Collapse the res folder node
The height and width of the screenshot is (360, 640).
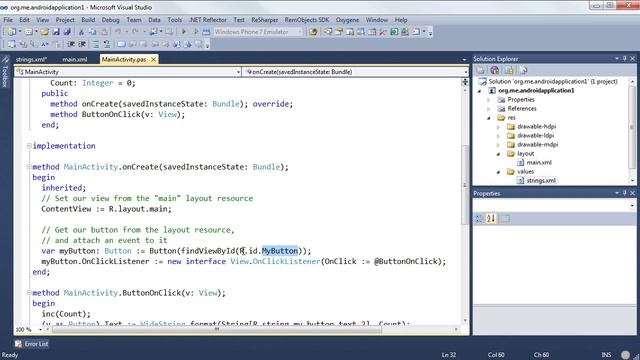coord(489,118)
